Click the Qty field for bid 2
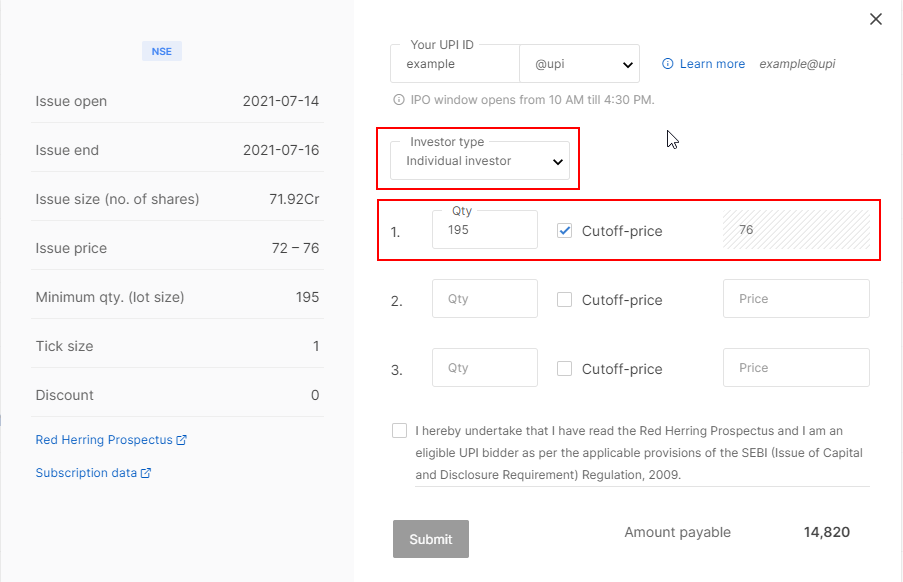The width and height of the screenshot is (903, 582). 485,299
